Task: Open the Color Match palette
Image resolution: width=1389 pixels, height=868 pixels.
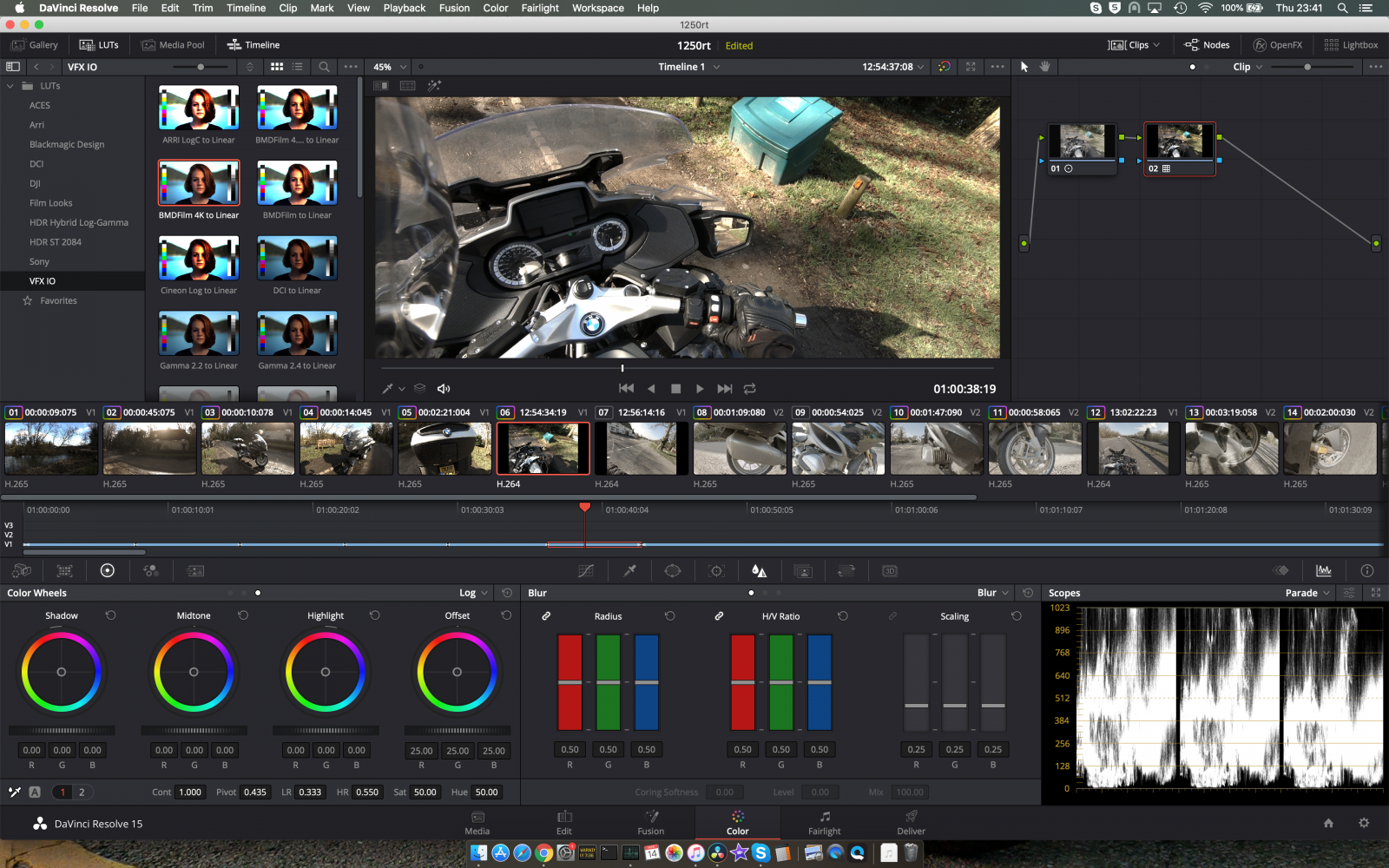Action: tap(65, 570)
